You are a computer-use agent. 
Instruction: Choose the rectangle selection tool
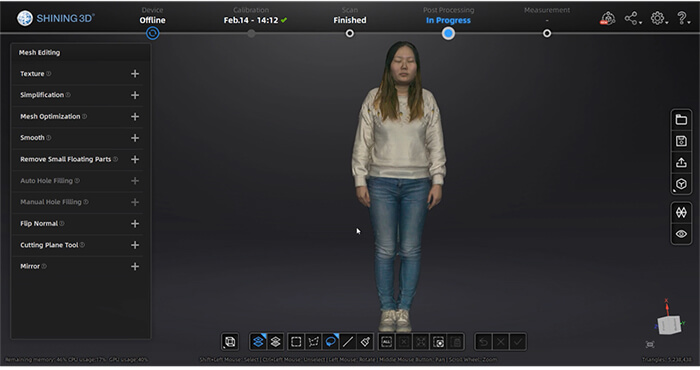(x=296, y=342)
